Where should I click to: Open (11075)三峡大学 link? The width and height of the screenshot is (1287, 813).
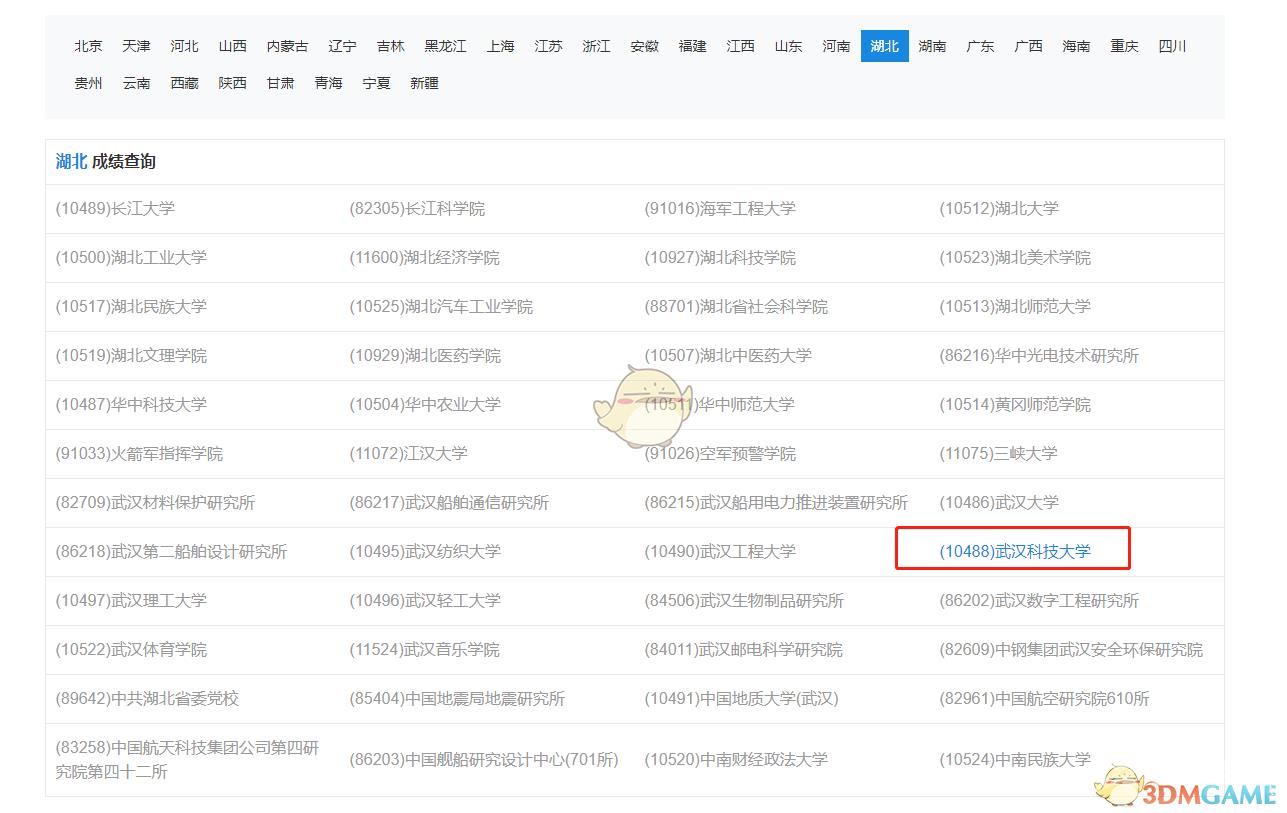[998, 454]
